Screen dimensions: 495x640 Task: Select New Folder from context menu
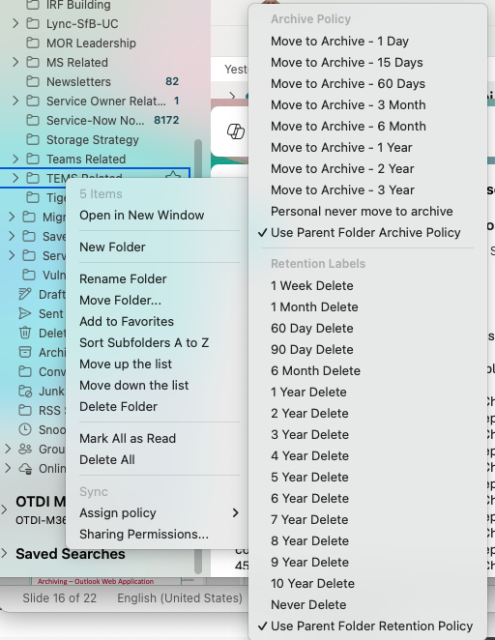(x=112, y=247)
